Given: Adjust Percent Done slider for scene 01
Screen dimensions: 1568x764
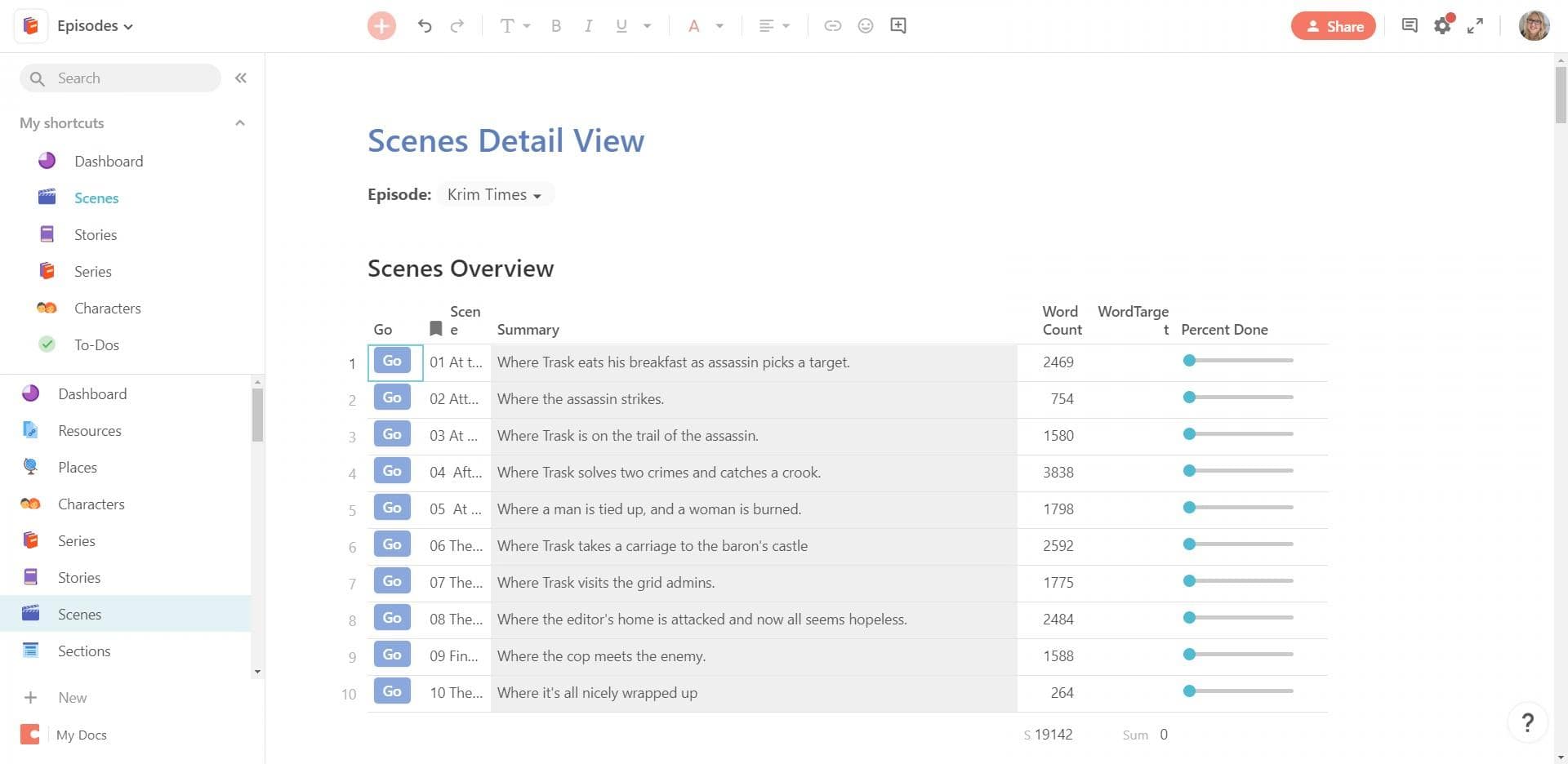Looking at the screenshot, I should (x=1190, y=361).
